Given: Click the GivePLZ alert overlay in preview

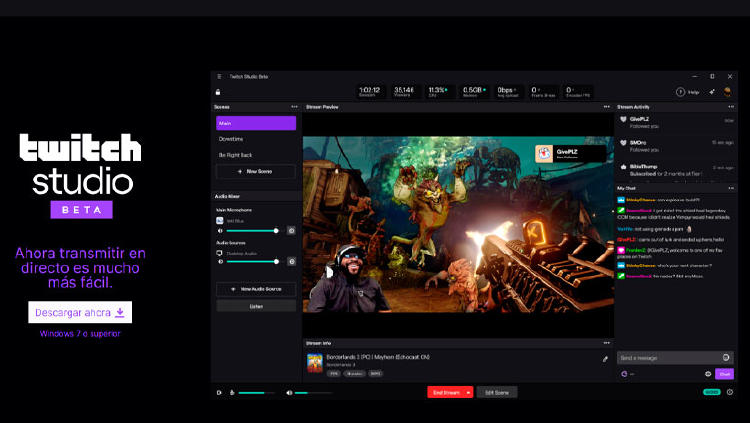Looking at the screenshot, I should [x=570, y=154].
